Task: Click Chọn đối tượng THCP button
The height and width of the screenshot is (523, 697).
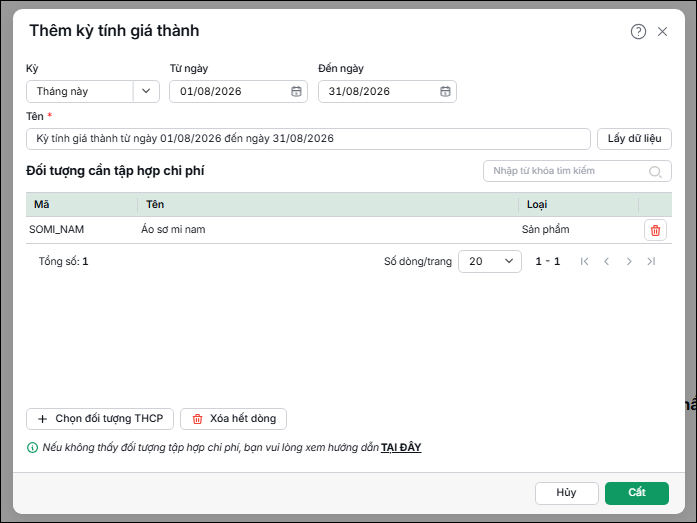Action: pyautogui.click(x=100, y=419)
